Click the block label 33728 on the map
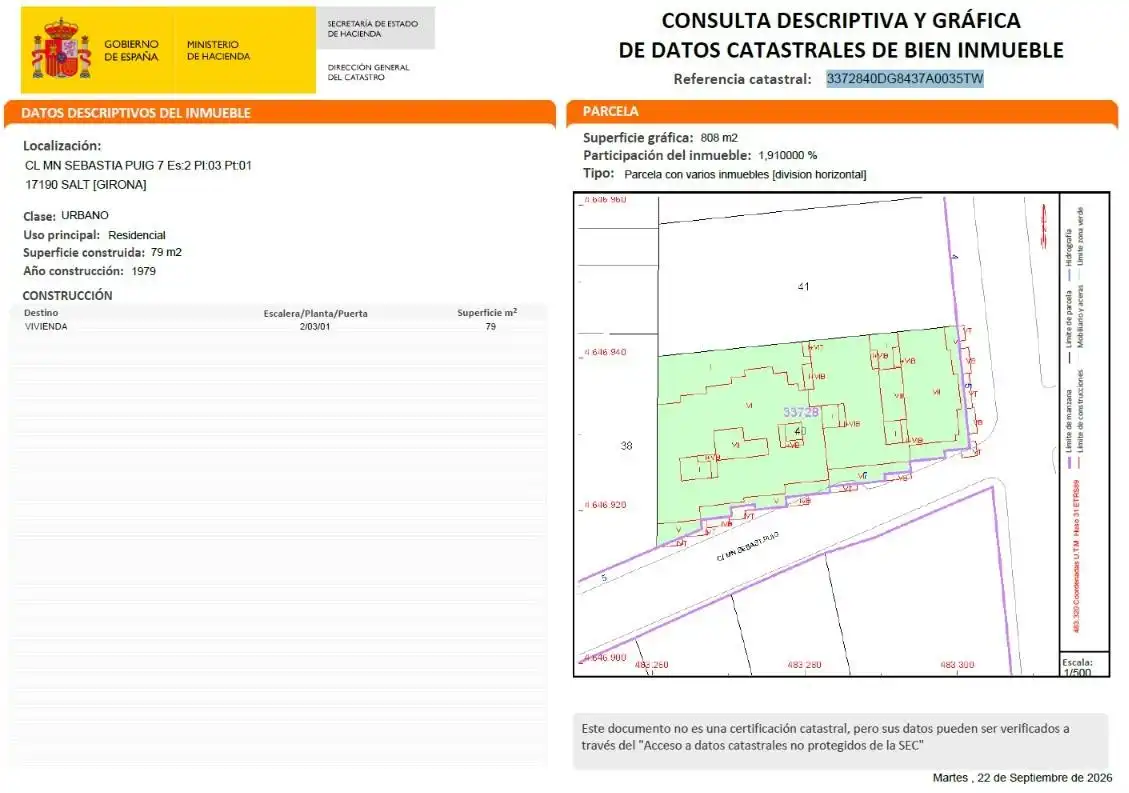This screenshot has height=793, width=1129. (801, 412)
